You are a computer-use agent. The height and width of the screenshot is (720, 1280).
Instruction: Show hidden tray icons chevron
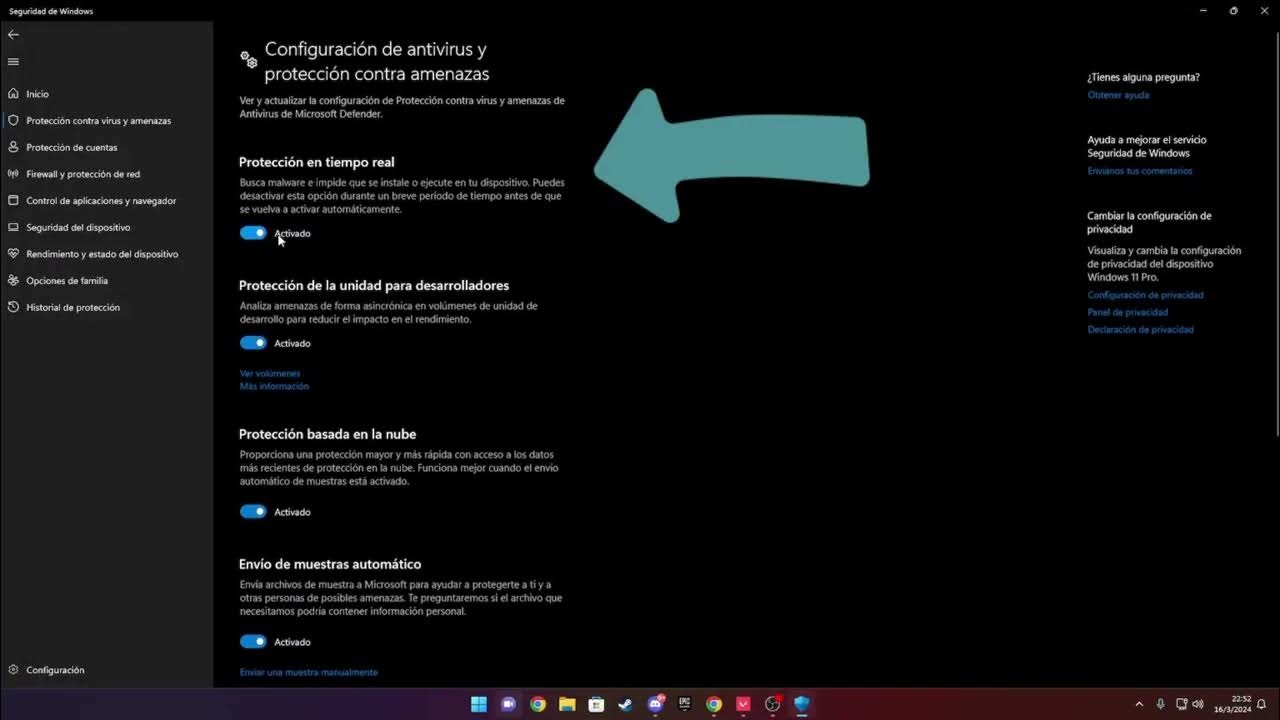(x=1139, y=704)
